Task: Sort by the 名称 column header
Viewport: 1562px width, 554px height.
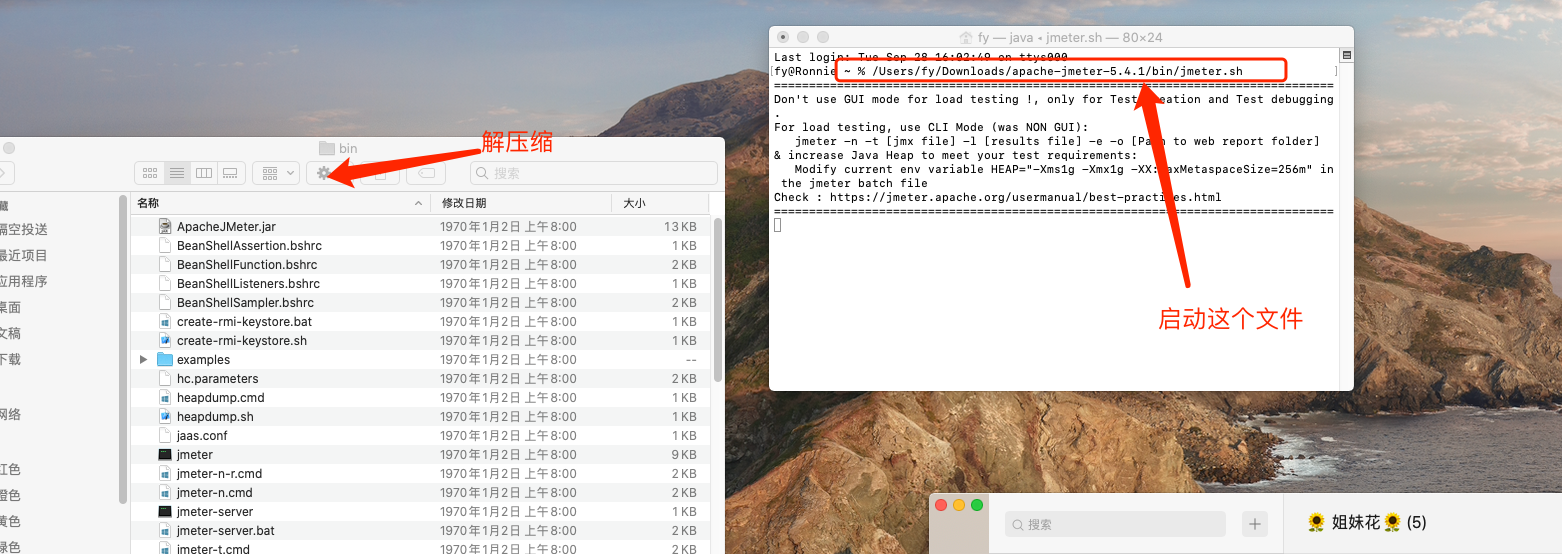Action: click(148, 203)
